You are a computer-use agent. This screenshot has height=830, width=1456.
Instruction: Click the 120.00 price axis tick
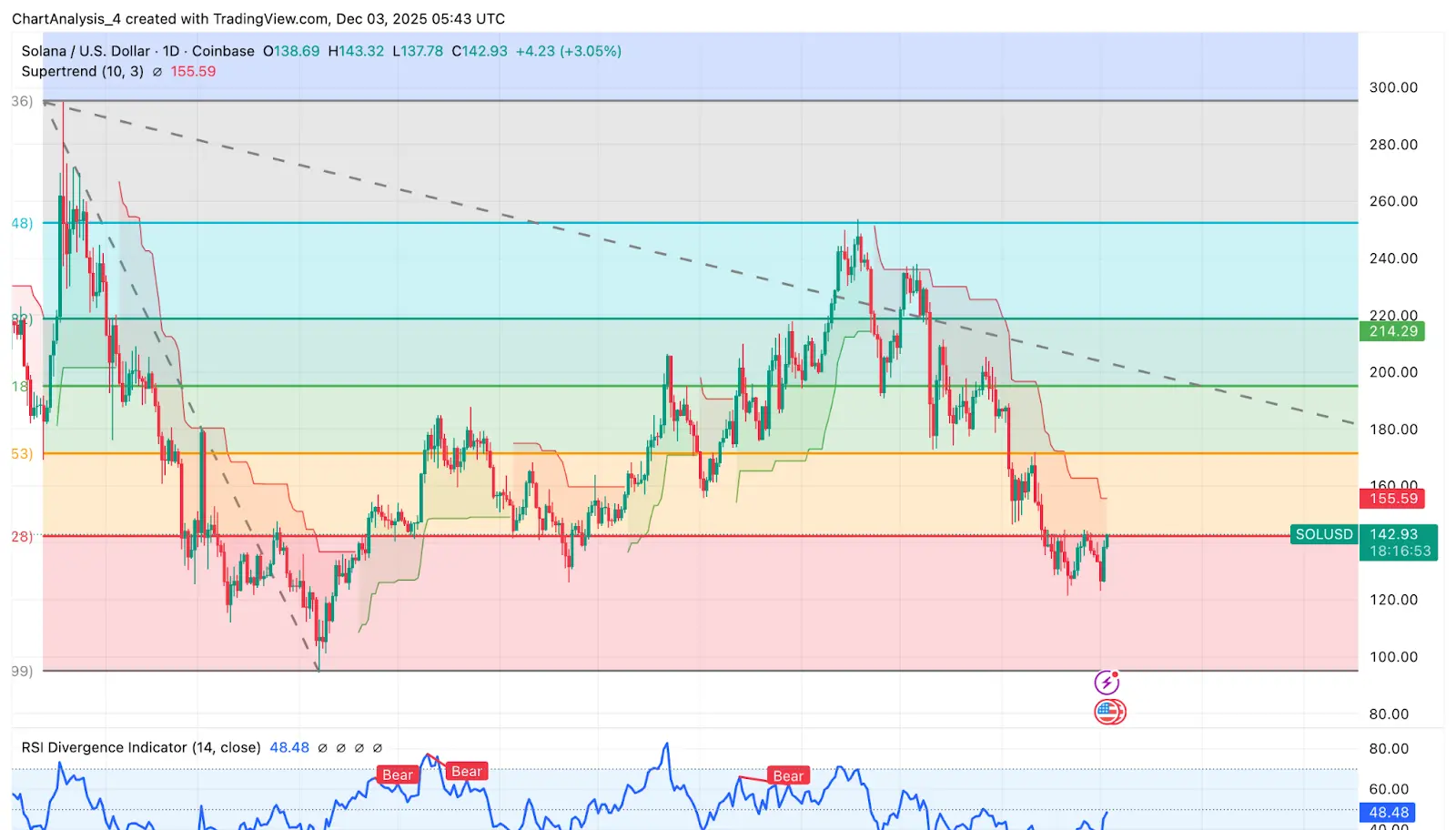[1393, 600]
